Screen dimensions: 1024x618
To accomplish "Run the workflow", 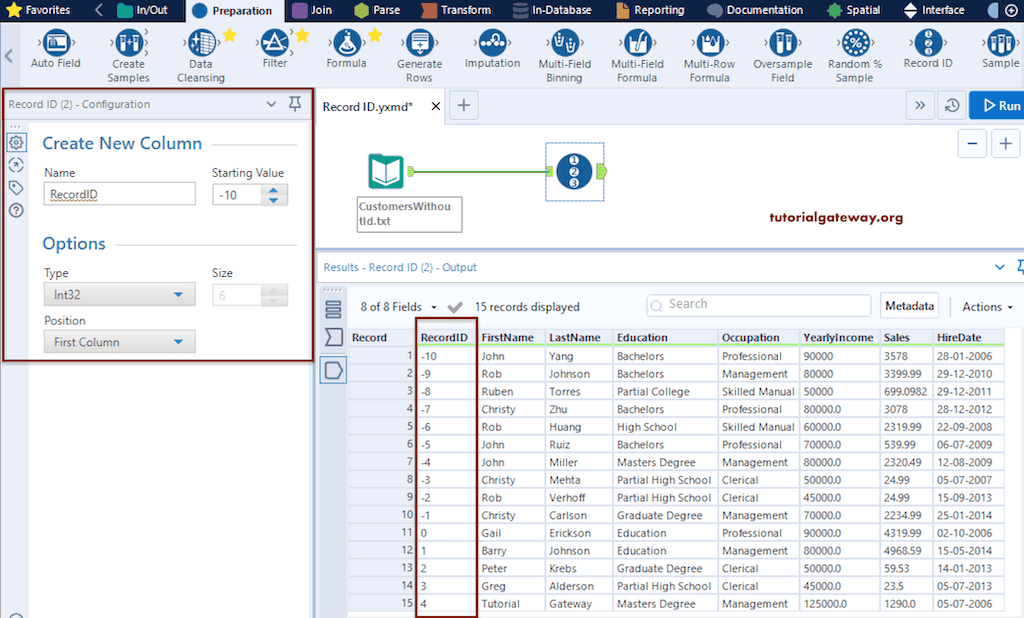I will pyautogui.click(x=997, y=105).
